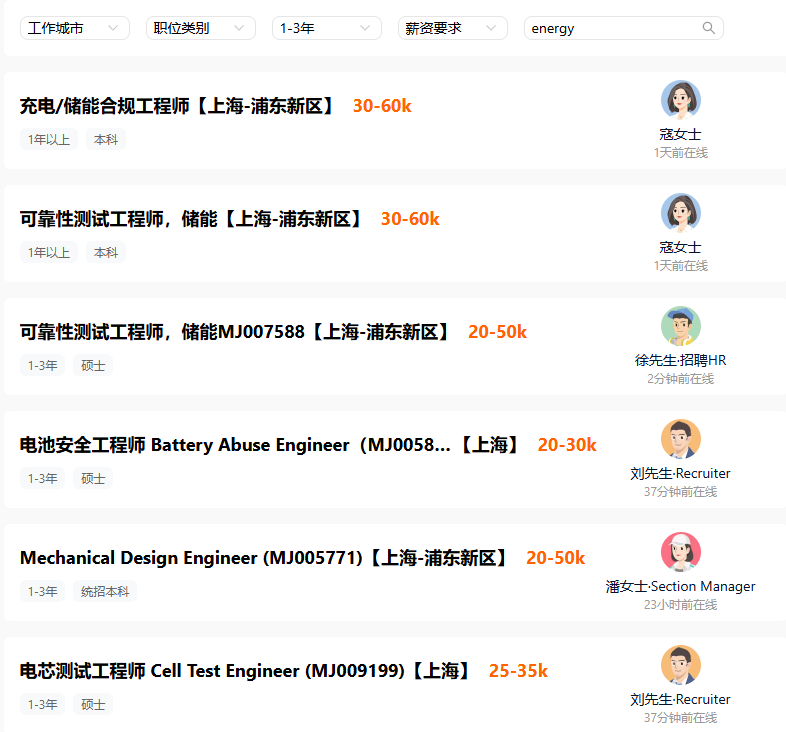Open job Battery Abuse Engineer listing
786x732 pixels.
(x=270, y=445)
